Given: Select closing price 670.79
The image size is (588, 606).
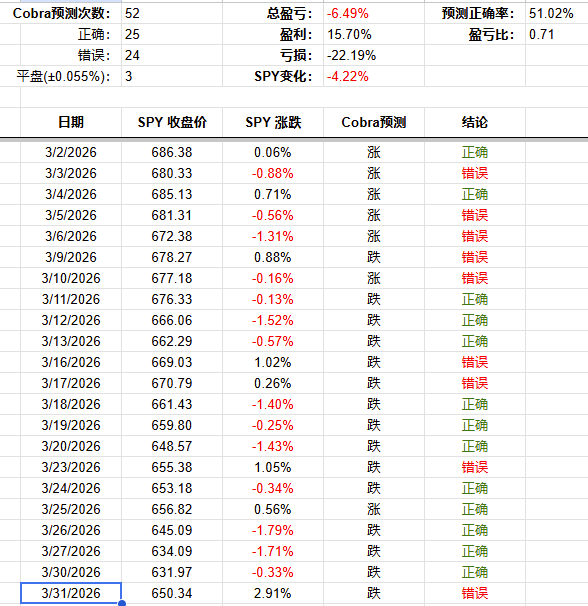Looking at the screenshot, I should 172,383.
